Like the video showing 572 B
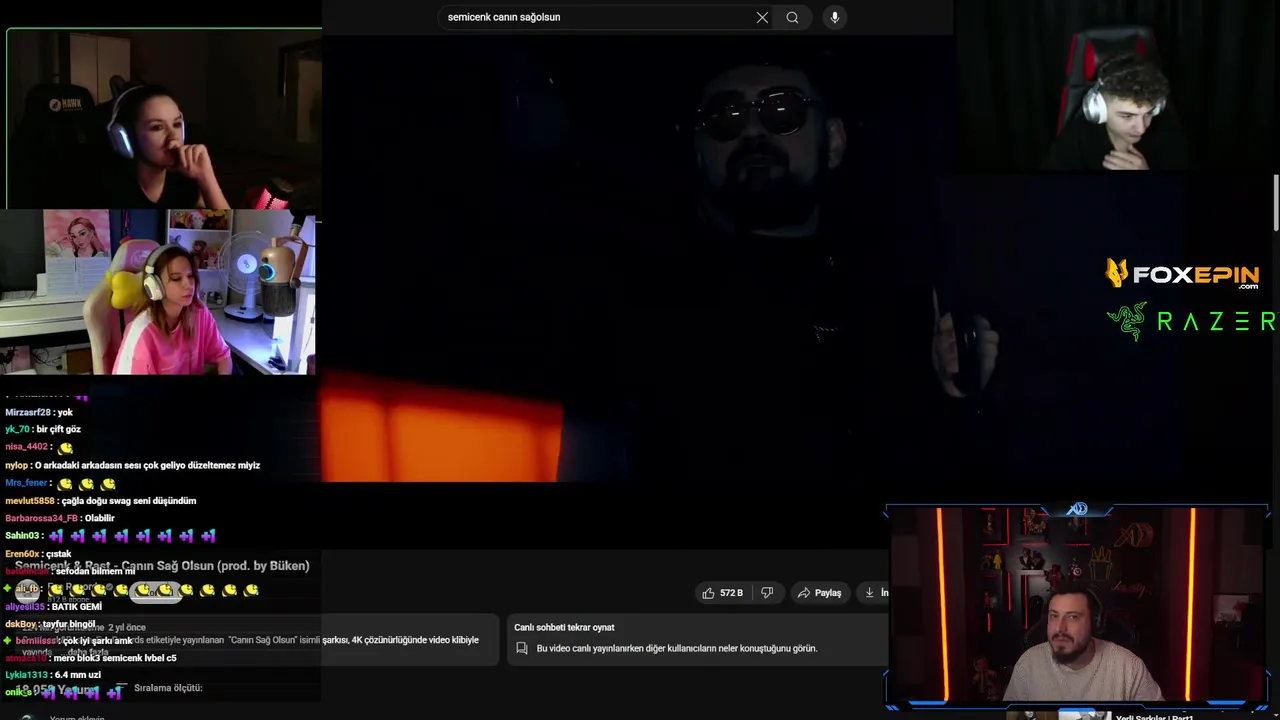Image resolution: width=1280 pixels, height=720 pixels. coord(723,593)
